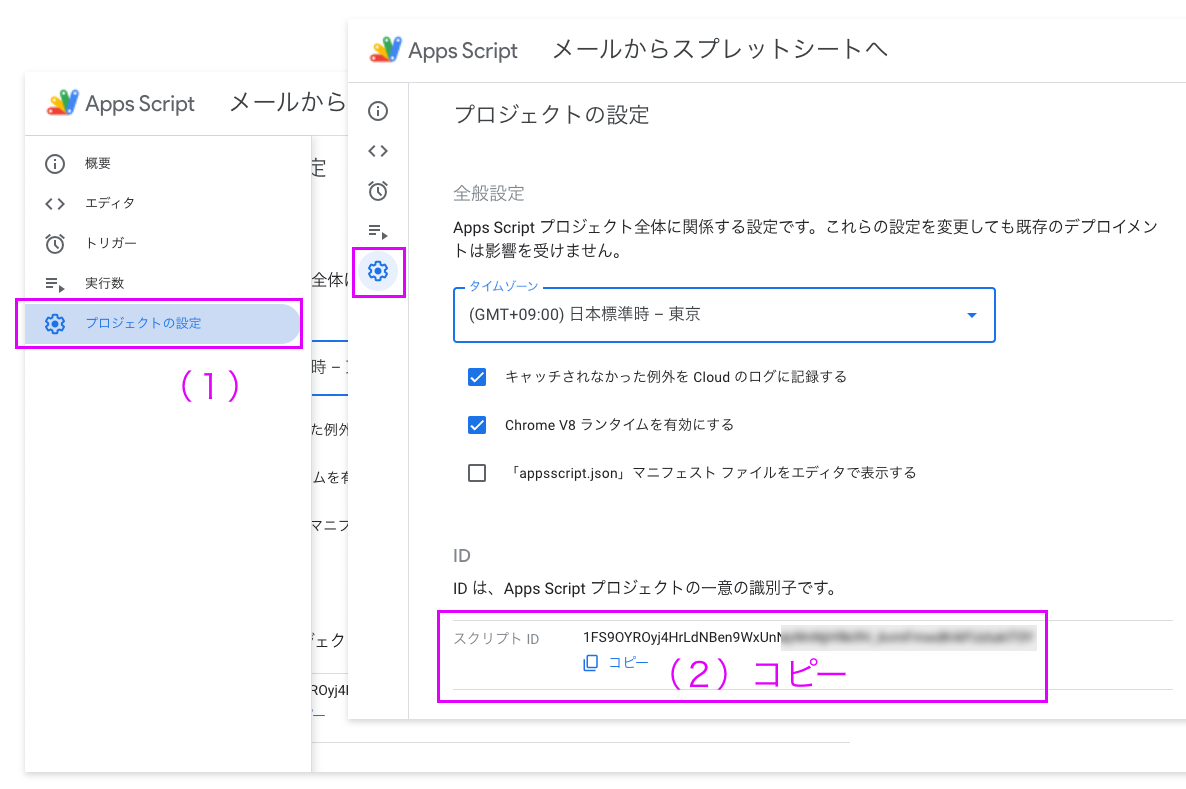1186x789 pixels.
Task: Open Triggers using the clock icon
Action: (x=377, y=191)
